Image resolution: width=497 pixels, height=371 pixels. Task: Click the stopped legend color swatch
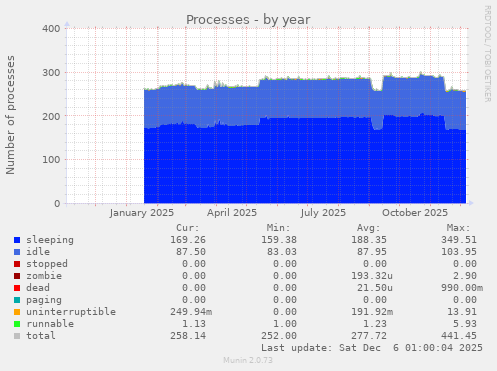pos(17,264)
